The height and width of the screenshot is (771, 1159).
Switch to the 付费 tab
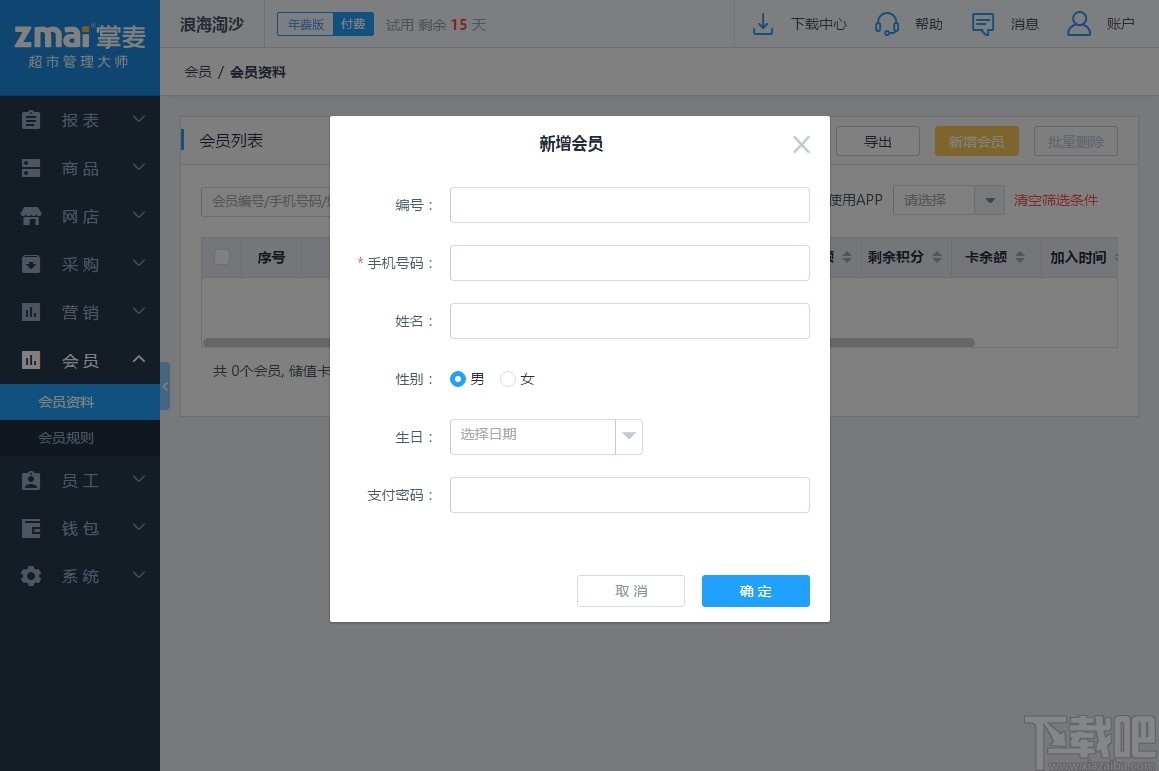pos(352,23)
